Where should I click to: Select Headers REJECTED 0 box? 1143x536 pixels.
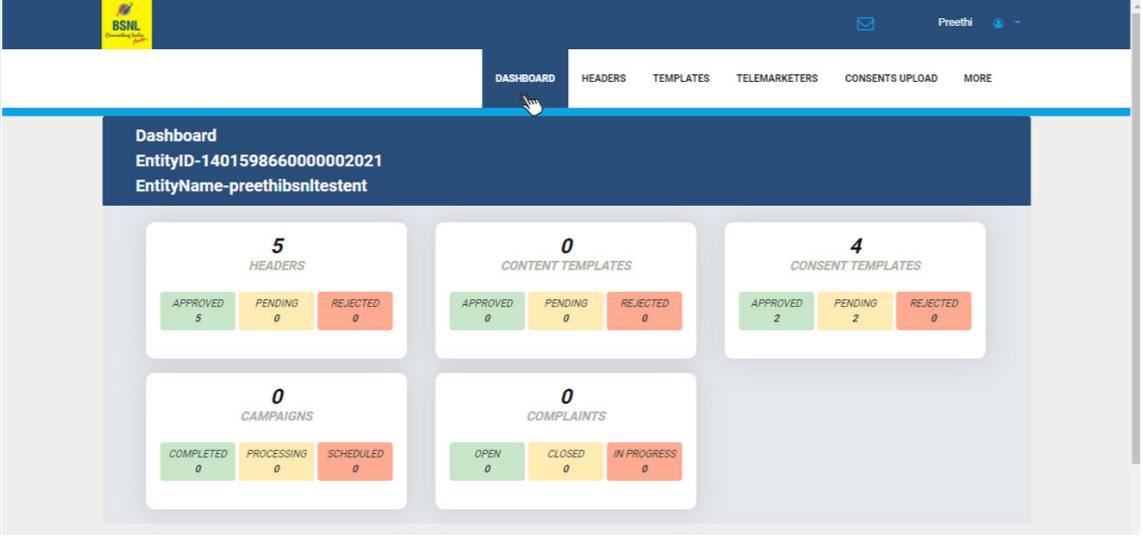355,311
